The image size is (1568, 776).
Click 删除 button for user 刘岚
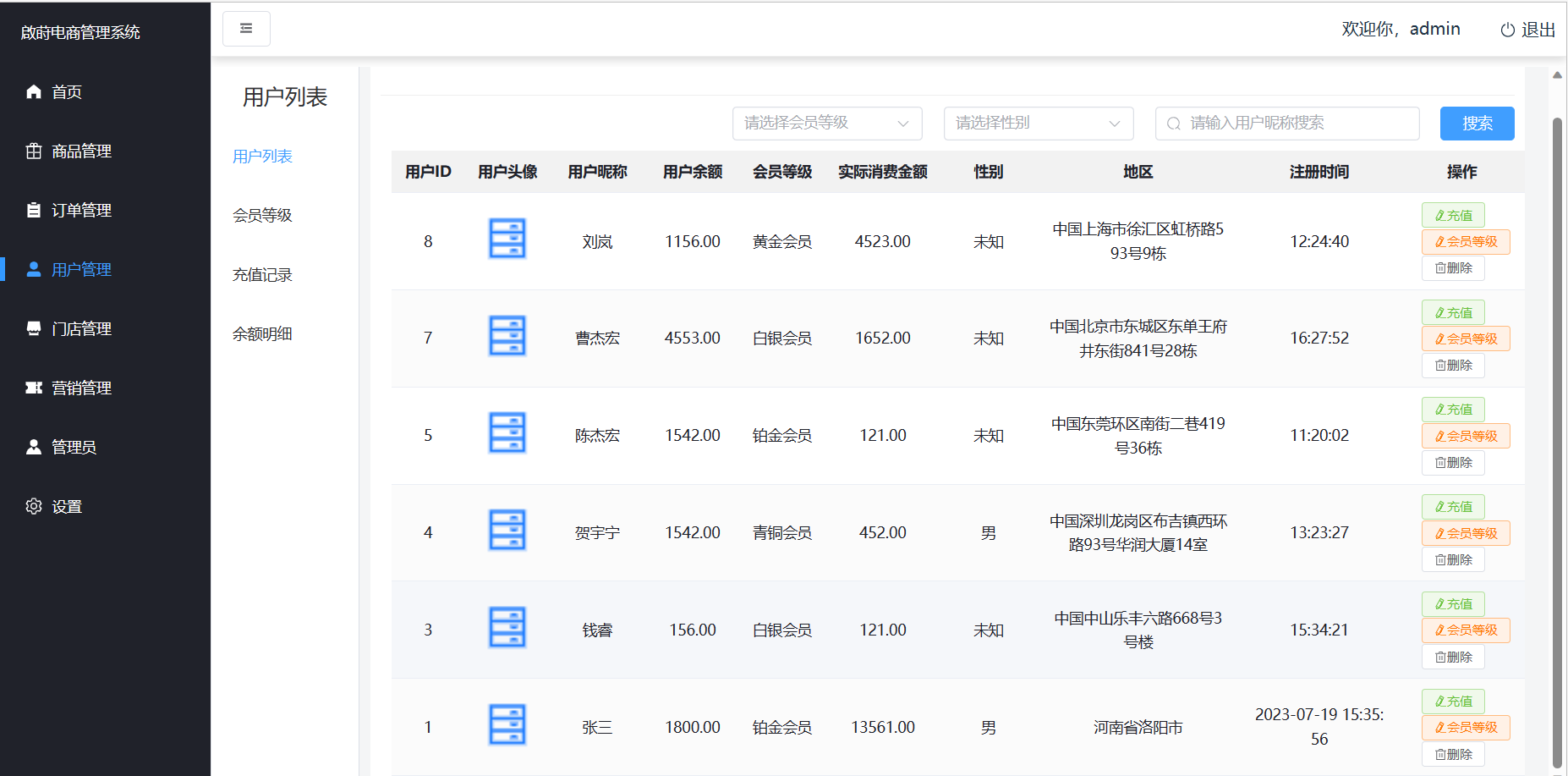[x=1453, y=268]
